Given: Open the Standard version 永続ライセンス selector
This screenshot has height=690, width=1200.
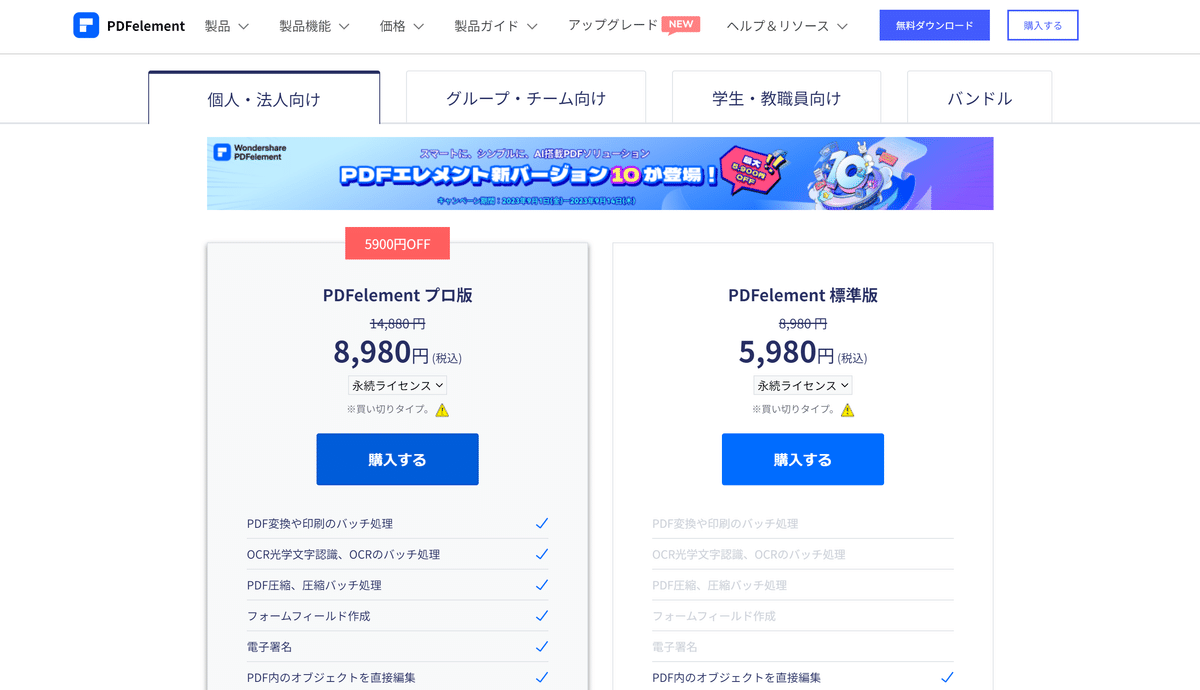Looking at the screenshot, I should 803,385.
